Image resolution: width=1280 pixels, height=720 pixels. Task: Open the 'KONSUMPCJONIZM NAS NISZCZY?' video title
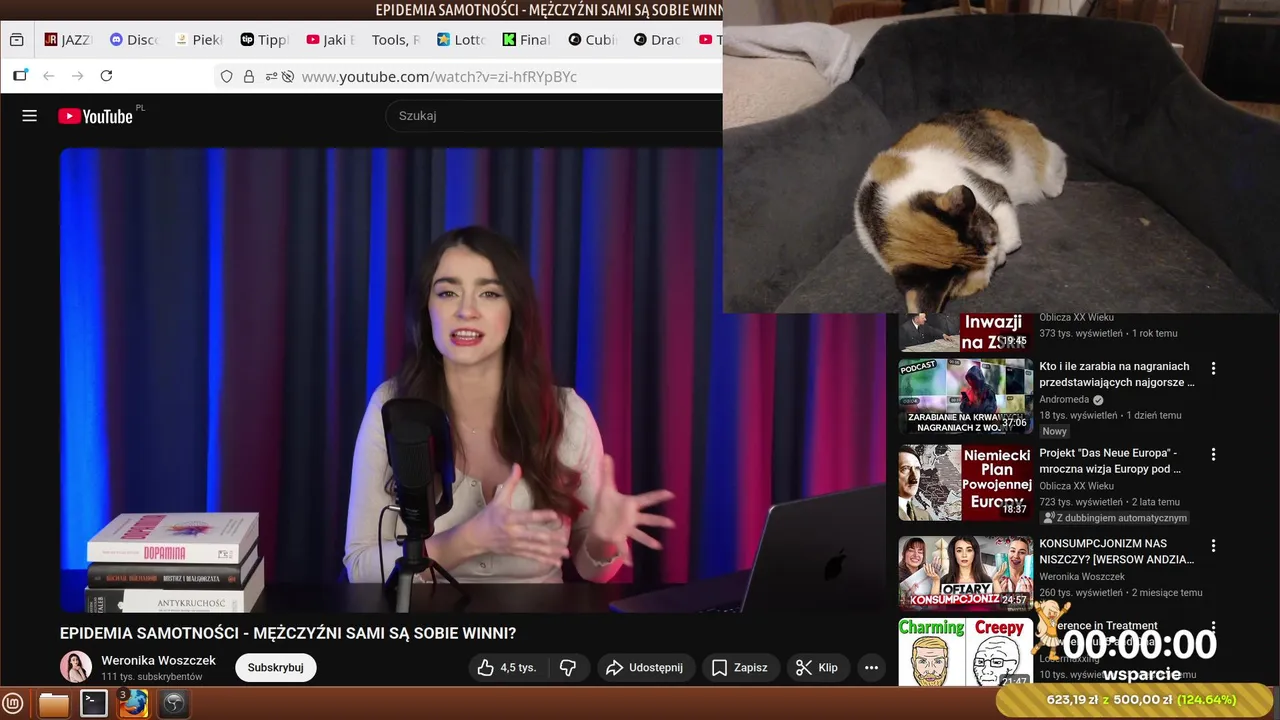point(1116,551)
